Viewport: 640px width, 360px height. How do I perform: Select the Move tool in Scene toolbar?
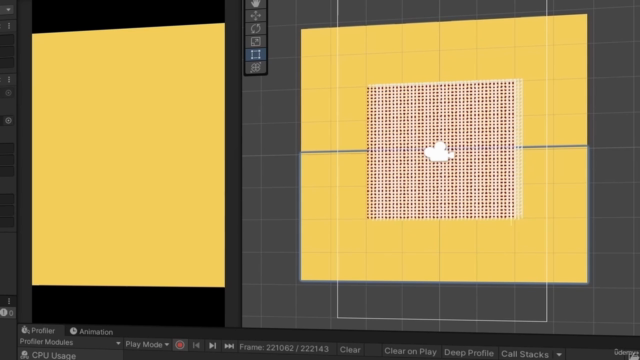tap(256, 16)
